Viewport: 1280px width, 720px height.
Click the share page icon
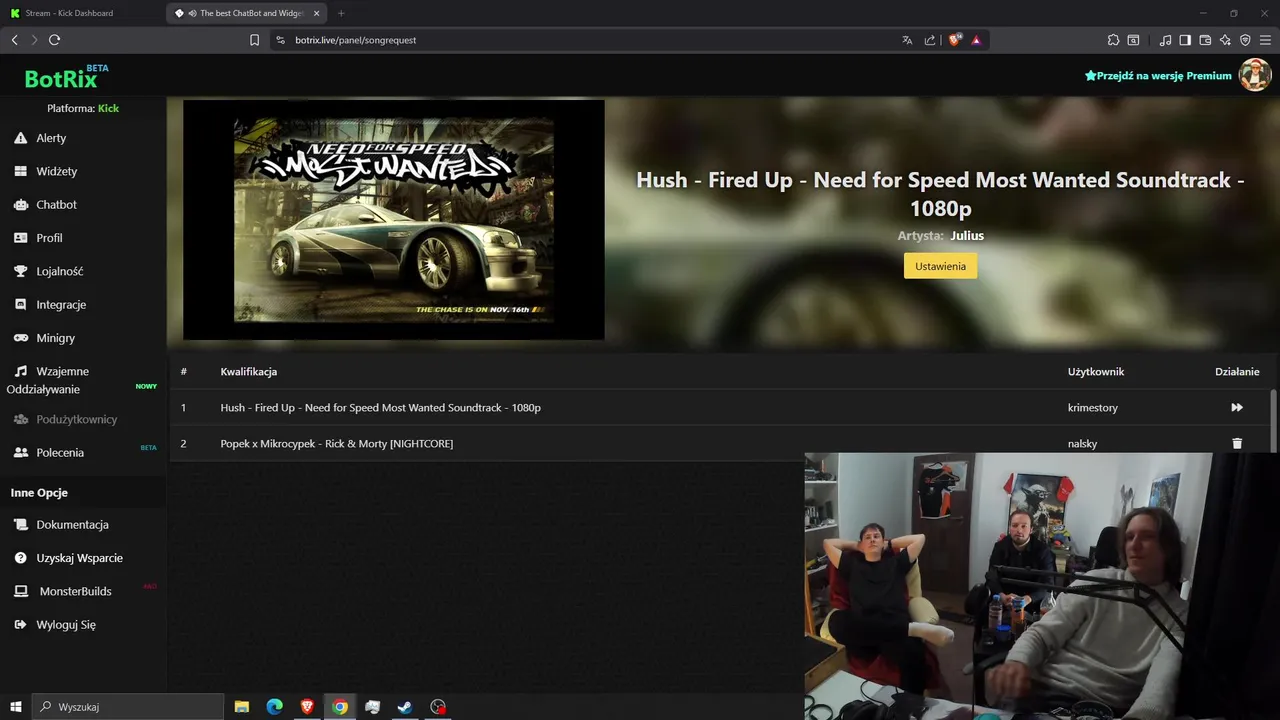(x=930, y=40)
